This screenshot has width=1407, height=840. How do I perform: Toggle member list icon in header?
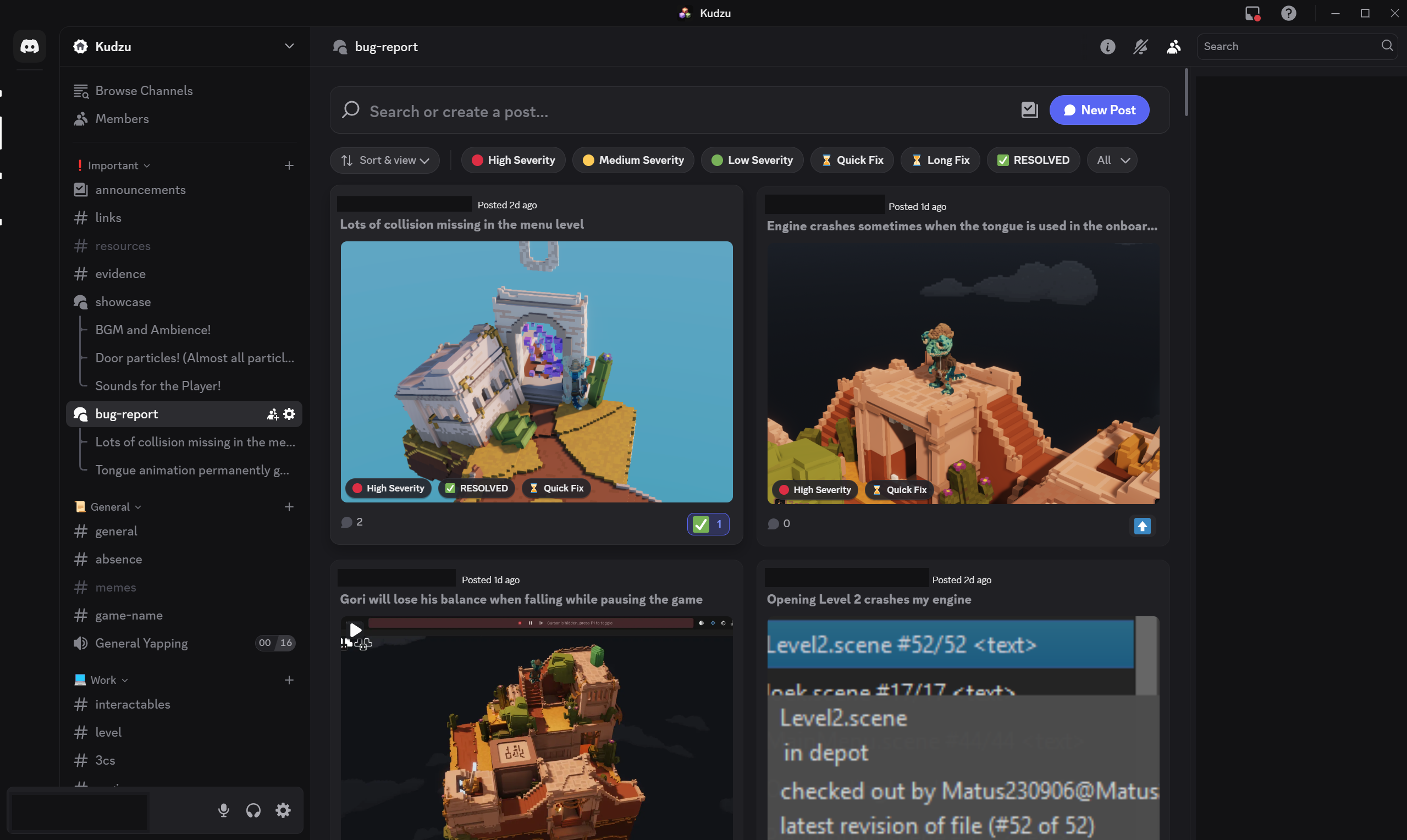1174,46
